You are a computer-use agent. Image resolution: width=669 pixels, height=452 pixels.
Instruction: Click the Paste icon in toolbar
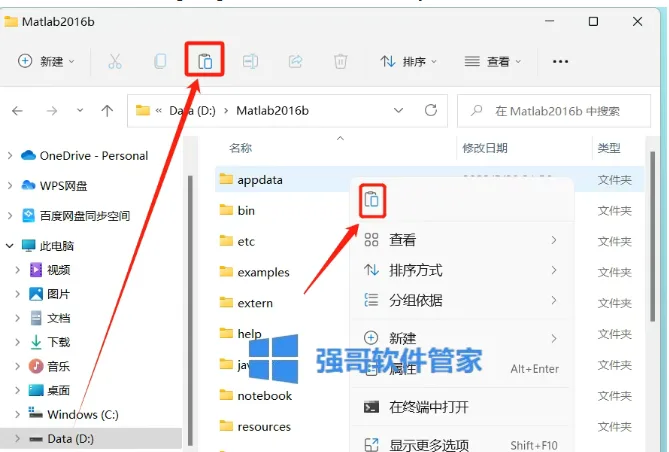tap(205, 61)
